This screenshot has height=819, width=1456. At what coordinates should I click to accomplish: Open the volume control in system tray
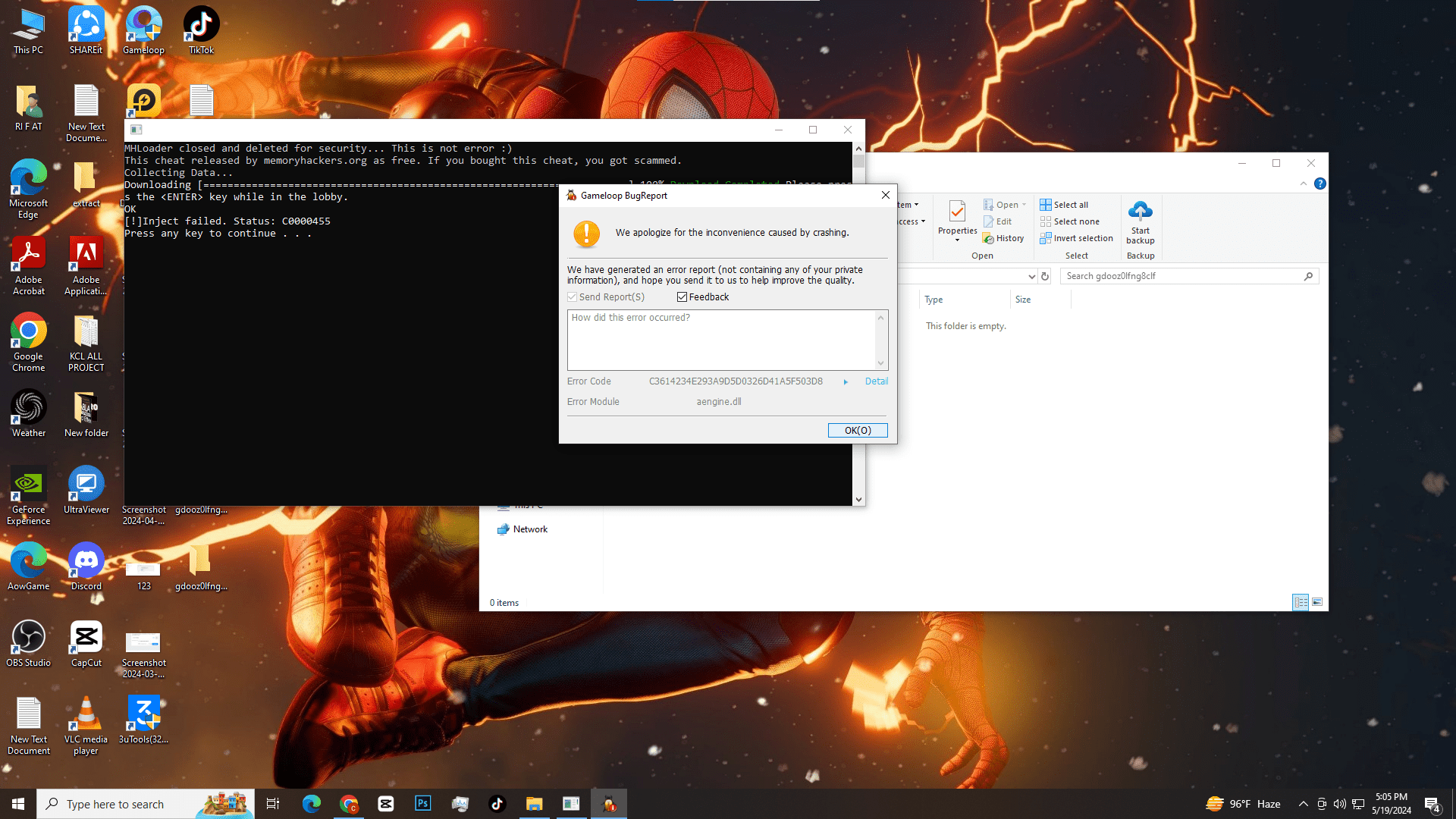pos(1340,804)
